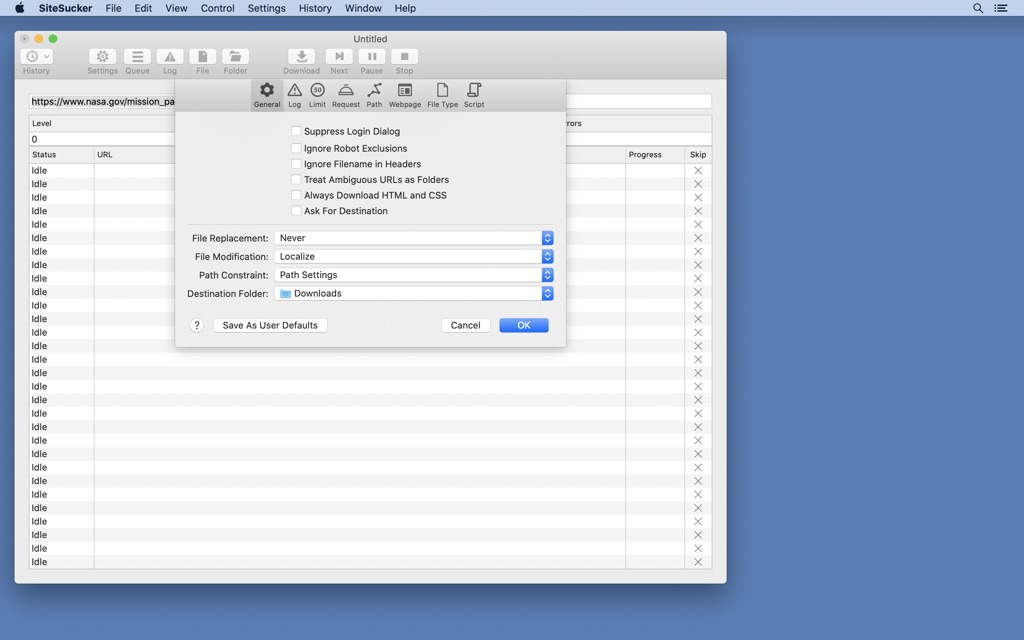Open the Queue toolbar icon

[x=137, y=57]
